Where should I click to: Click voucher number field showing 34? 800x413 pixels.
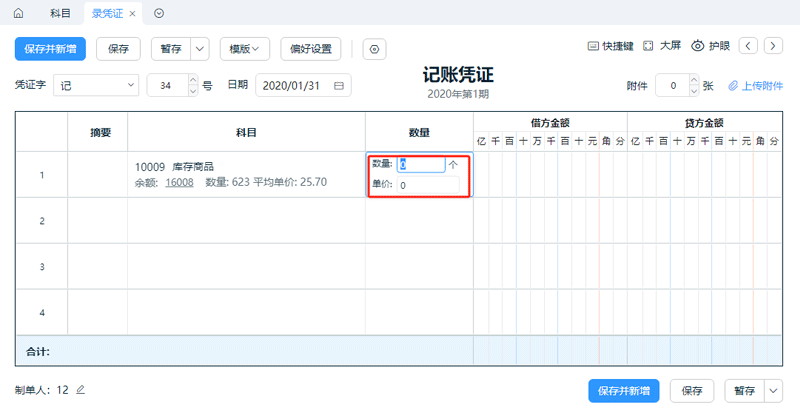tap(167, 85)
